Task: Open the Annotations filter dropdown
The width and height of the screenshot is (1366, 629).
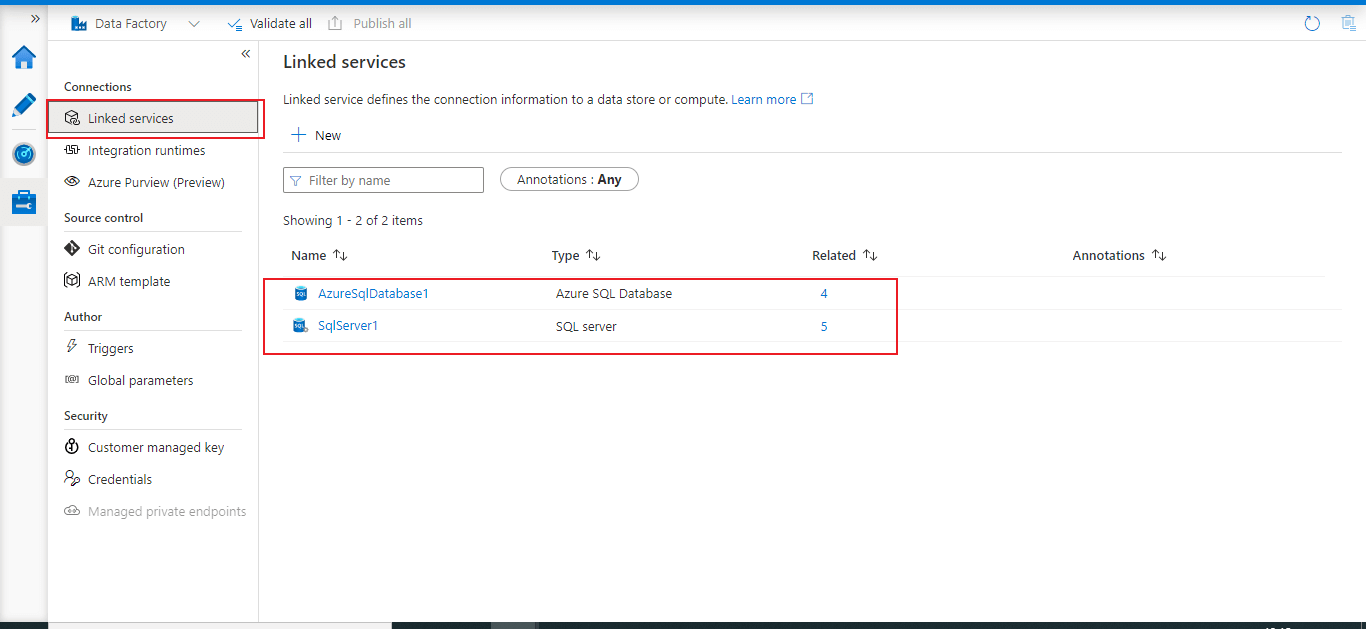Action: pyautogui.click(x=569, y=180)
